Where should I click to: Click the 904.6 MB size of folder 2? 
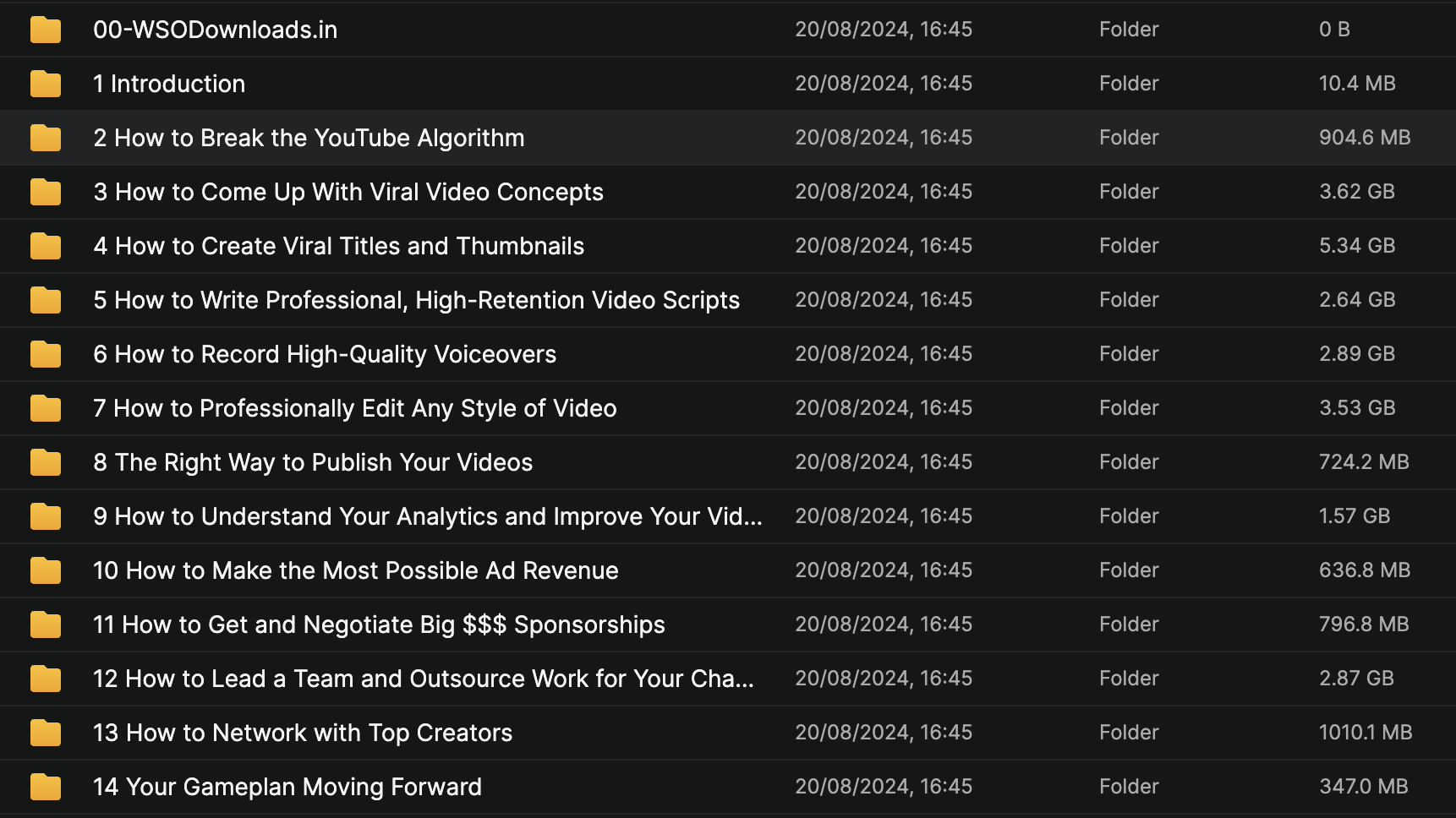[1364, 138]
